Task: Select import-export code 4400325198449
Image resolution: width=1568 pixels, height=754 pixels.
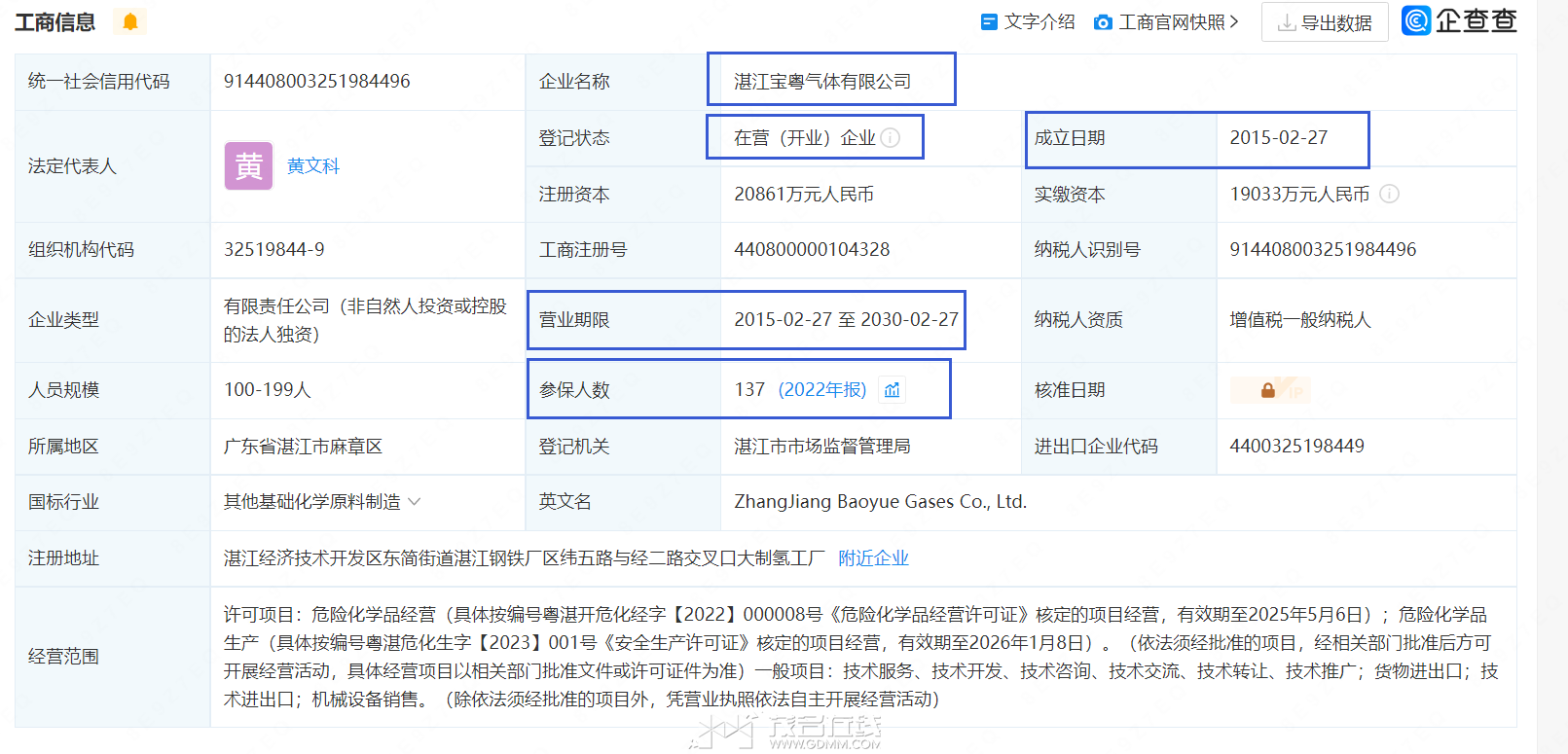Action: coord(1296,447)
